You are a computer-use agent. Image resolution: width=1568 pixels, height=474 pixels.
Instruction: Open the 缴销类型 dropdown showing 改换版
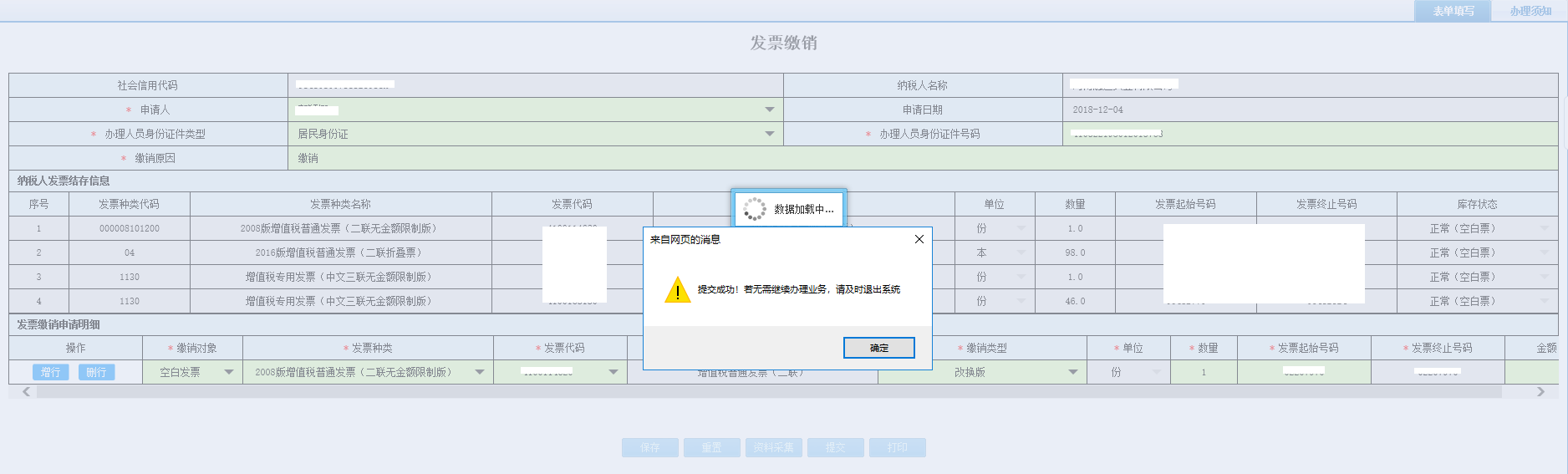(x=1072, y=372)
